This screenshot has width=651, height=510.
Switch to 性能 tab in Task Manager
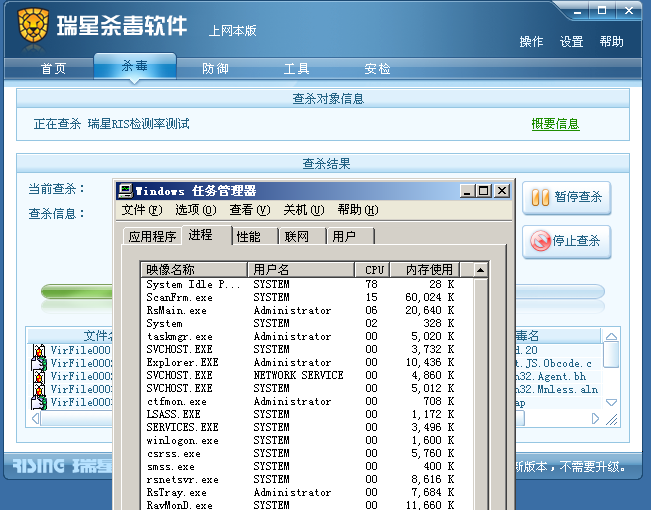point(255,236)
